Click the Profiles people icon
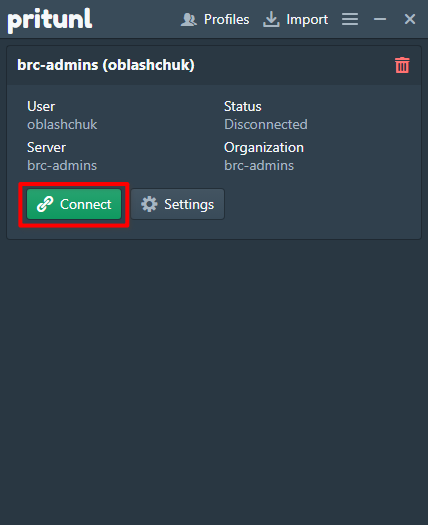The height and width of the screenshot is (525, 428). pyautogui.click(x=189, y=19)
